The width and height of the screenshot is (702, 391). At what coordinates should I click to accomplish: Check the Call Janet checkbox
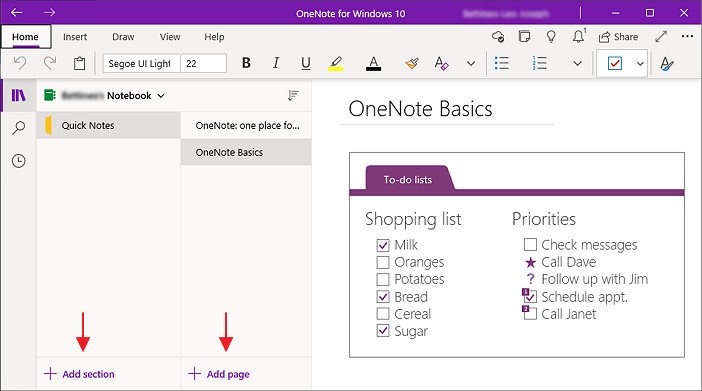pos(530,314)
